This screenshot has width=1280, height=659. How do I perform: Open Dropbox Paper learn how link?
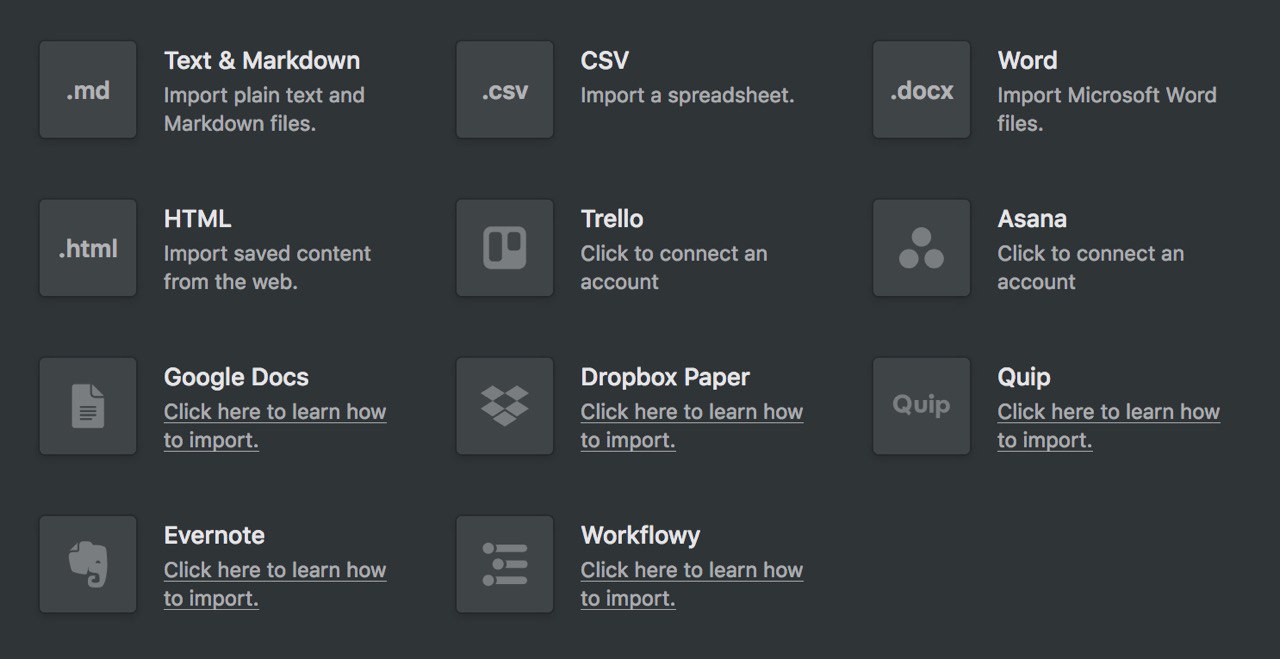[692, 426]
